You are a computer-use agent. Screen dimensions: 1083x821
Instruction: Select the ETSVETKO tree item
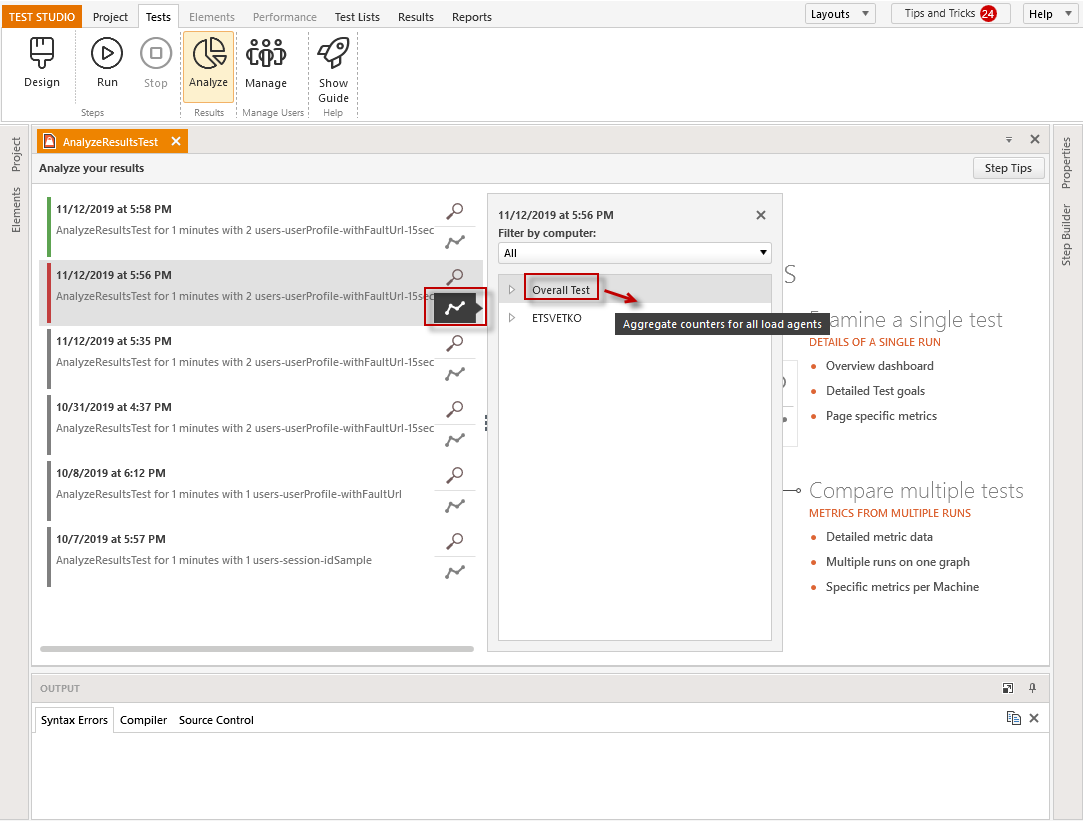click(x=557, y=318)
